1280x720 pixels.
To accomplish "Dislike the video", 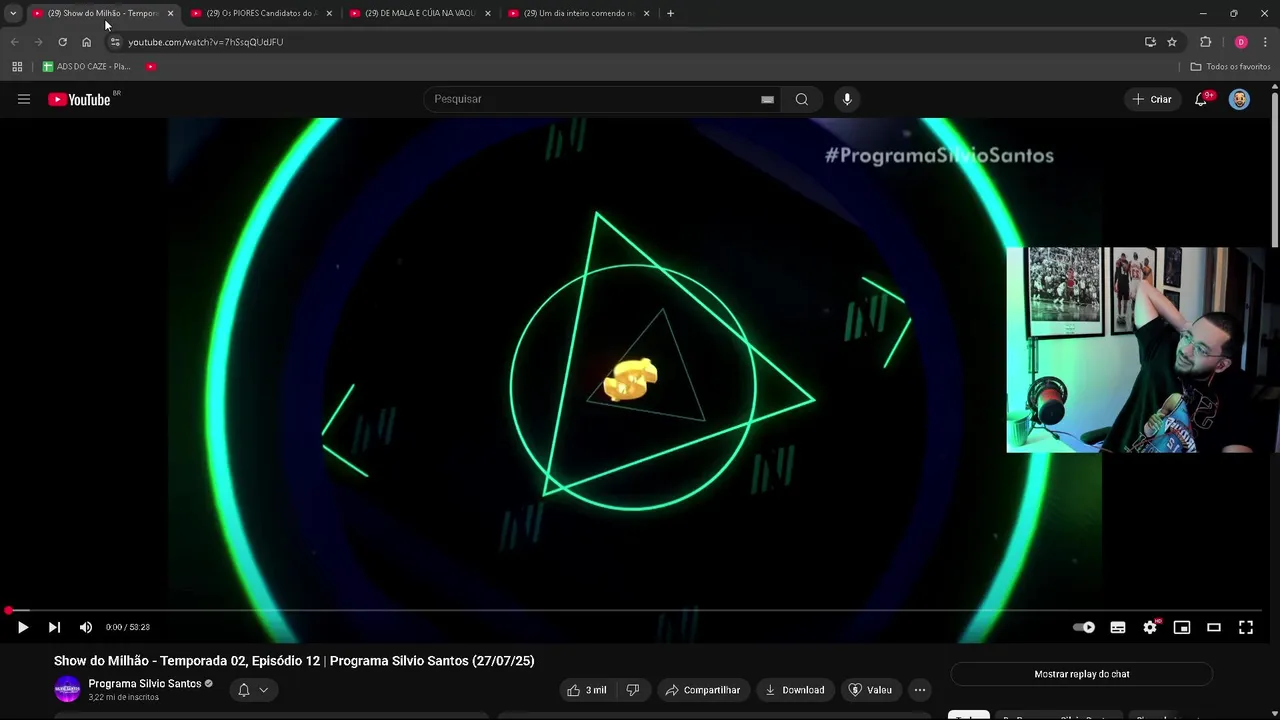I will [x=632, y=690].
